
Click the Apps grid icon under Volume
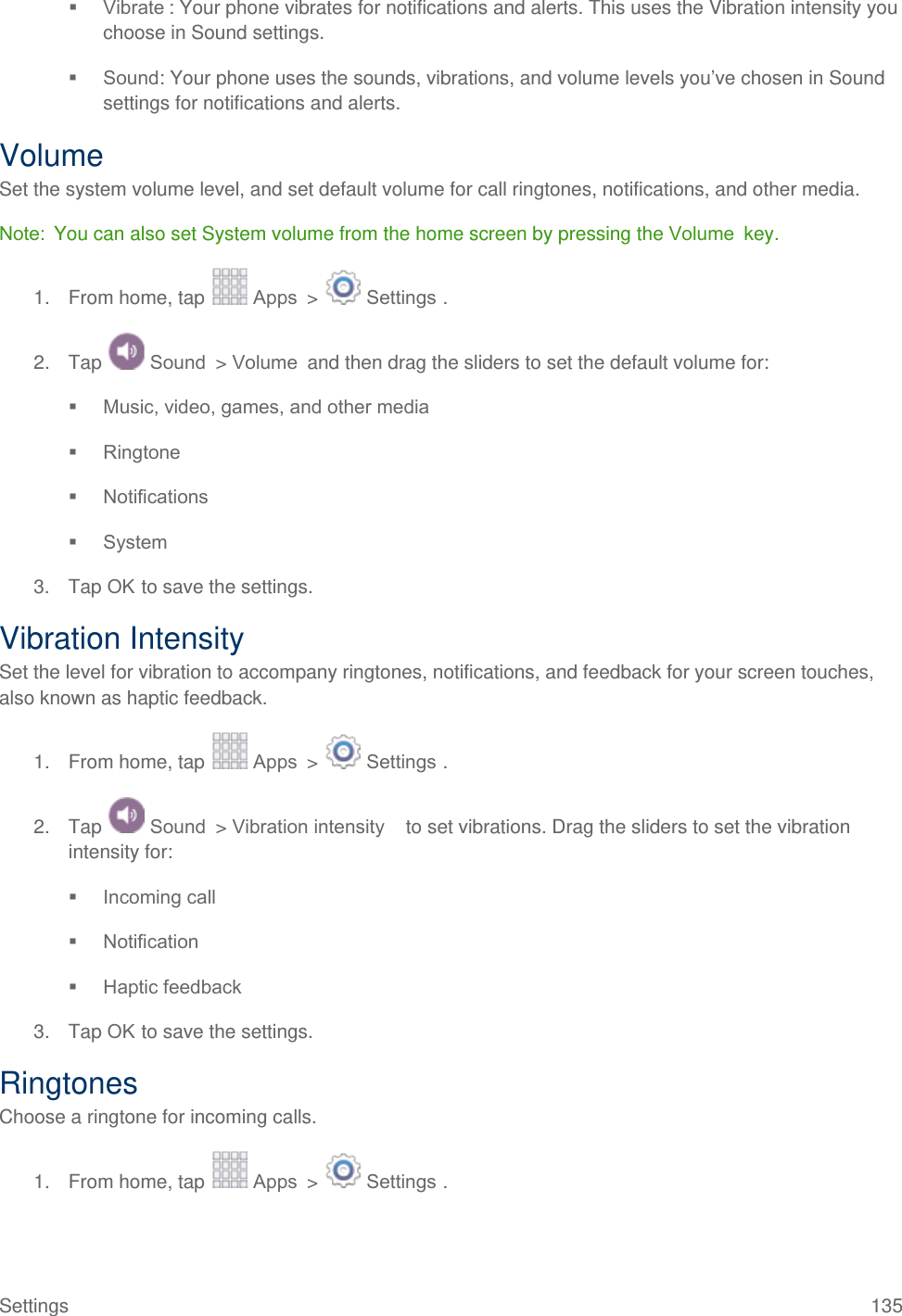[x=230, y=287]
